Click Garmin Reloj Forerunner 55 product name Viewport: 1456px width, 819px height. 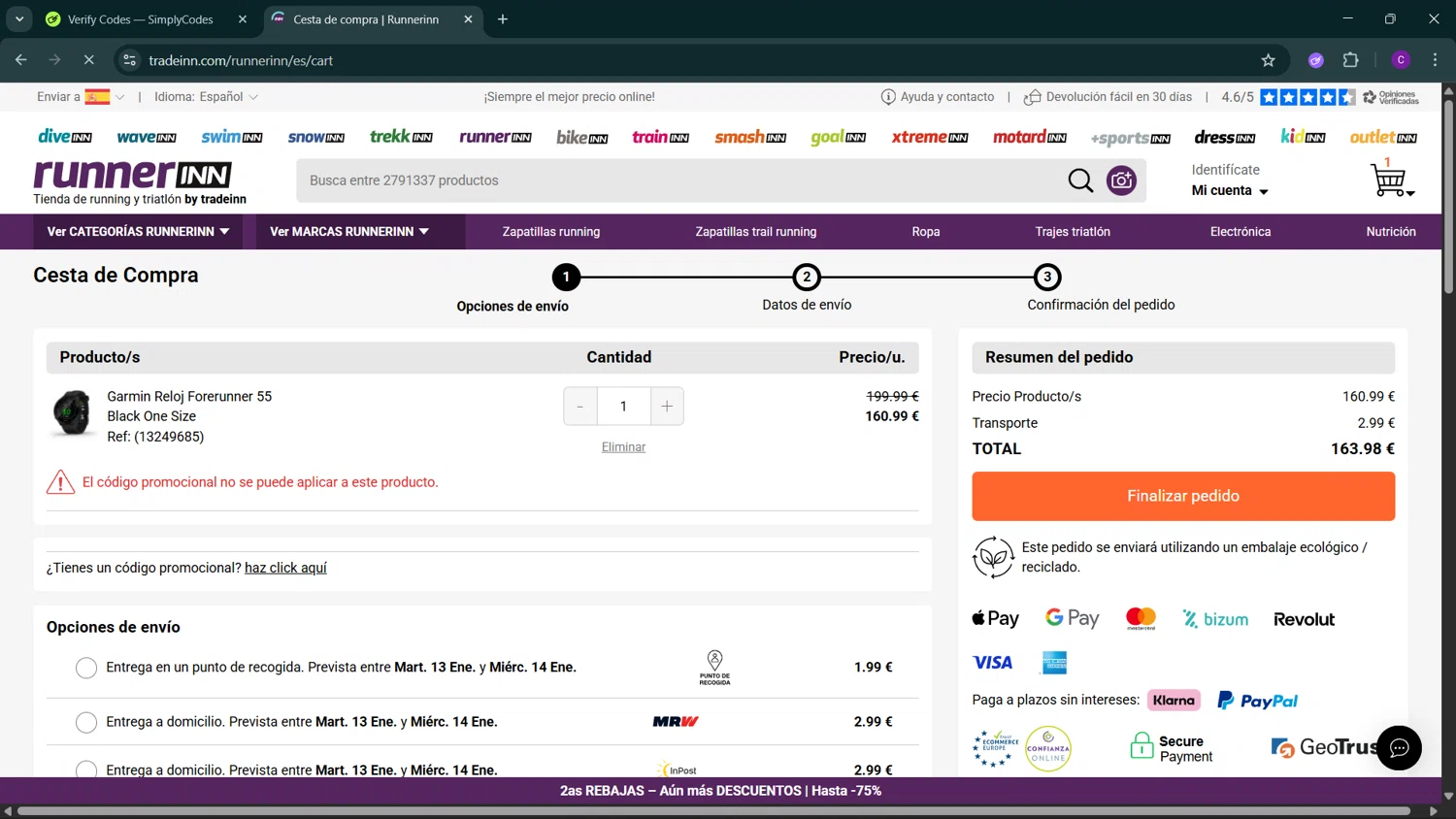pyautogui.click(x=189, y=397)
